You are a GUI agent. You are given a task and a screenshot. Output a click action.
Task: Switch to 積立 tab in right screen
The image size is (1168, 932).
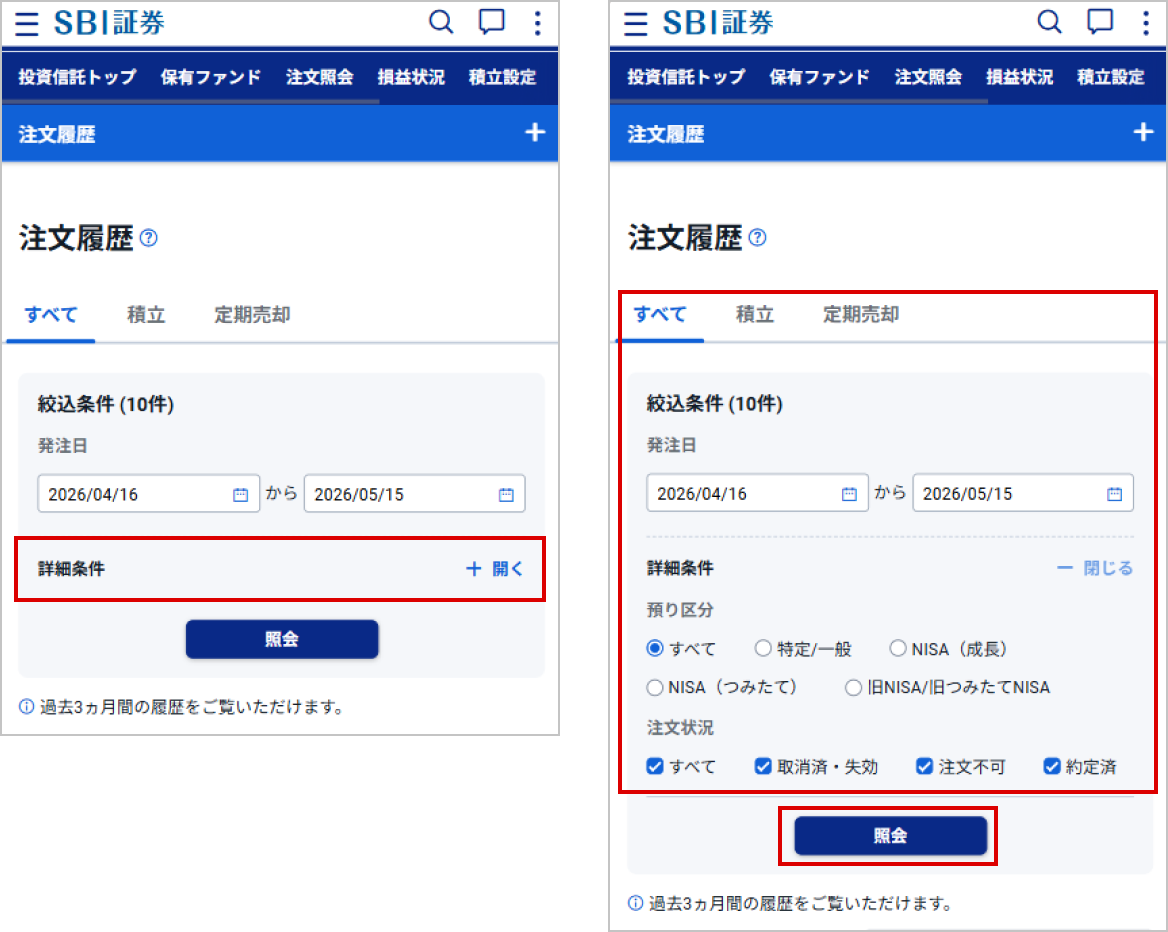[755, 315]
